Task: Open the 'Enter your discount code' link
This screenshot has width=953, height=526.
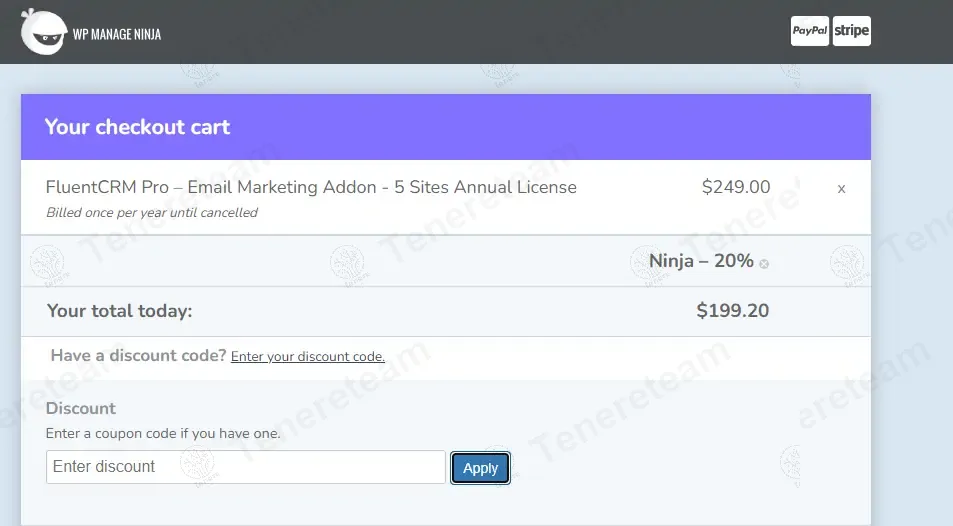Action: 307,357
